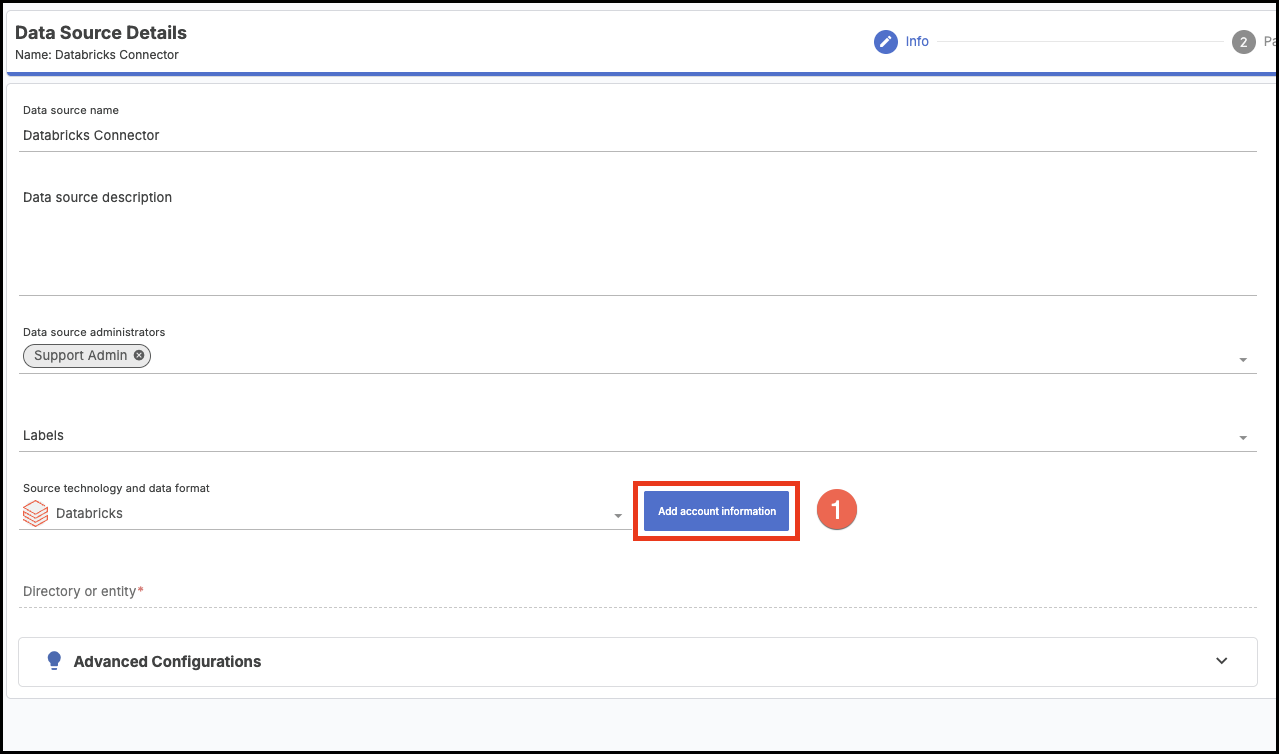Click the red number 1 callout badge

point(837,510)
